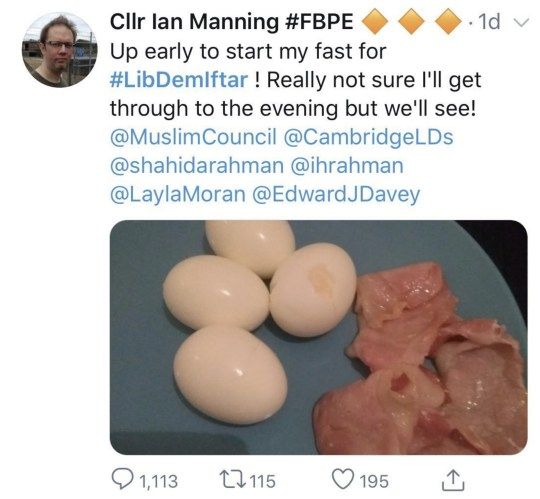The width and height of the screenshot is (540, 499).
Task: Click the middle orange diamond emoji
Action: pyautogui.click(x=412, y=22)
